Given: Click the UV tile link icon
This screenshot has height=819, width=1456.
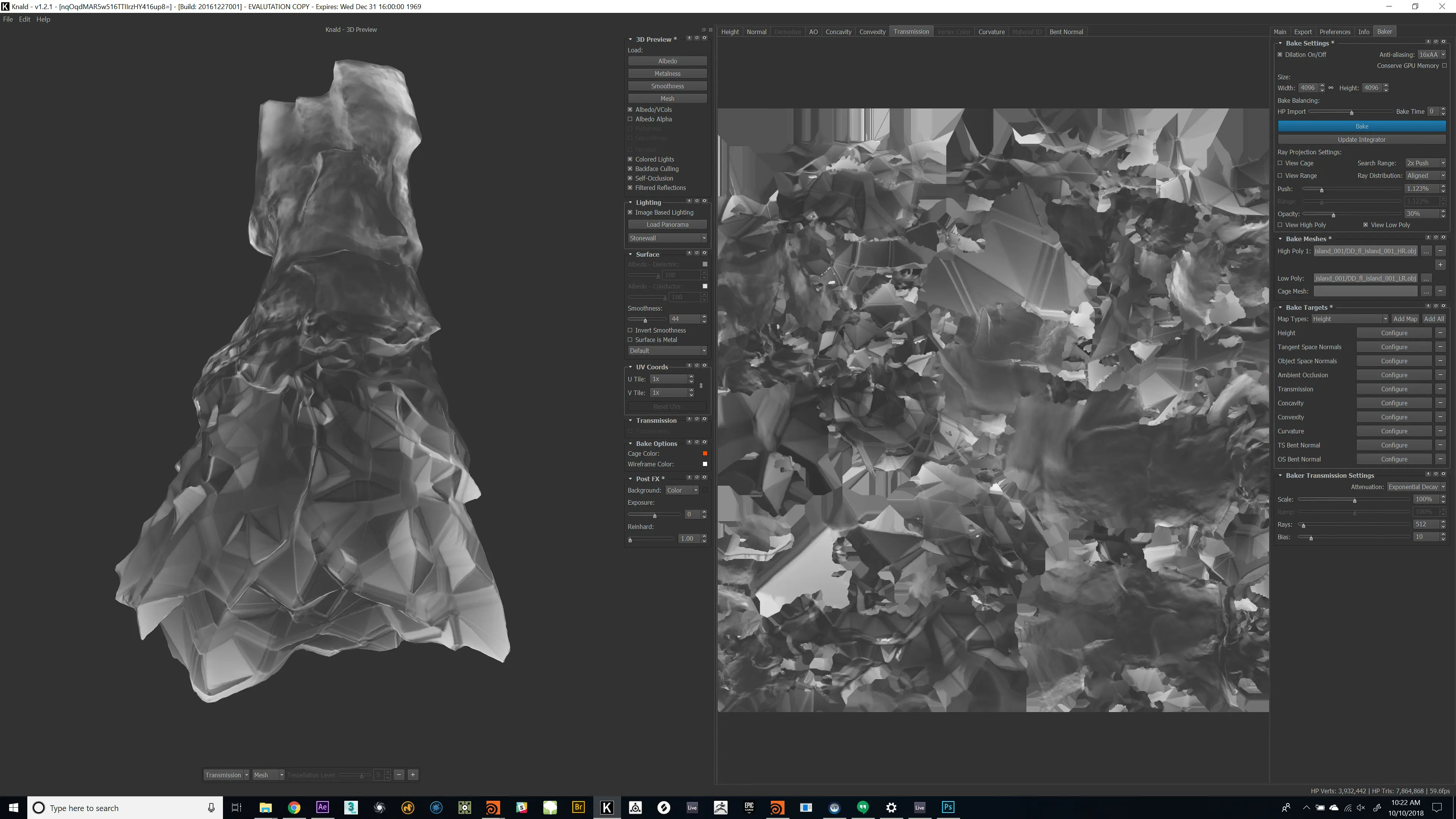Looking at the screenshot, I should pyautogui.click(x=701, y=386).
